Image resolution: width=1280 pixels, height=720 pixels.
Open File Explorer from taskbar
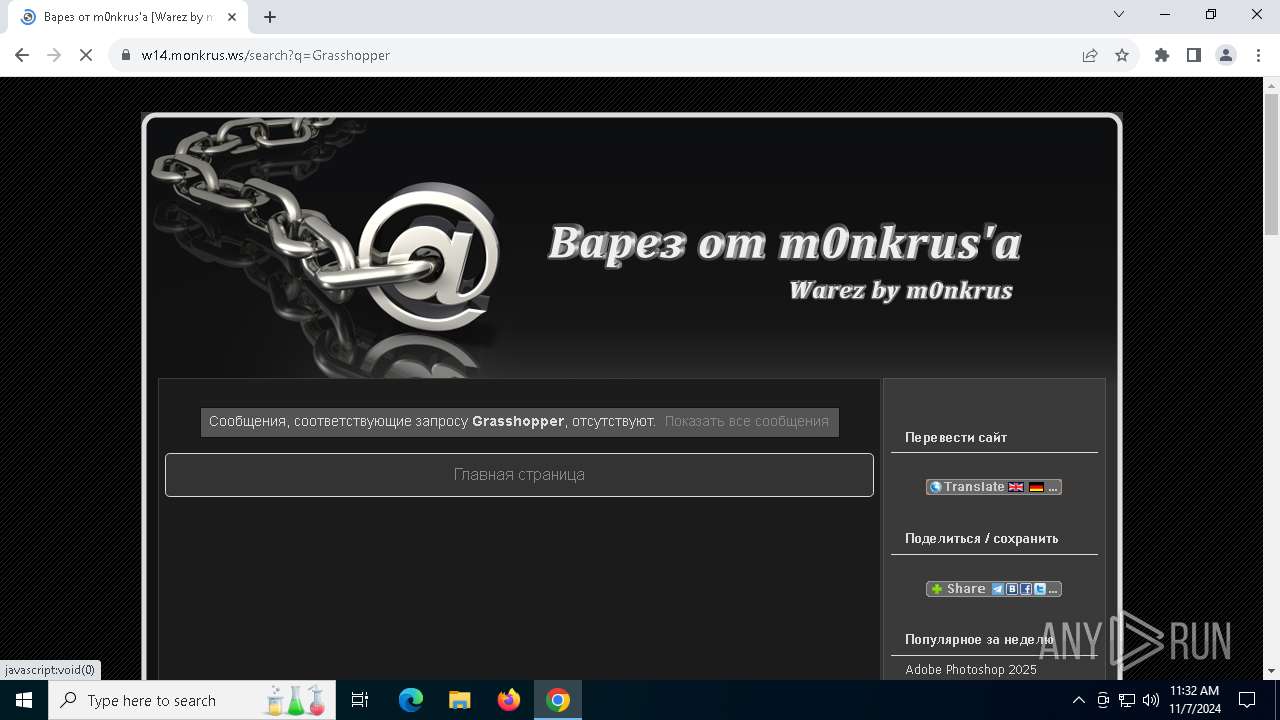point(459,700)
